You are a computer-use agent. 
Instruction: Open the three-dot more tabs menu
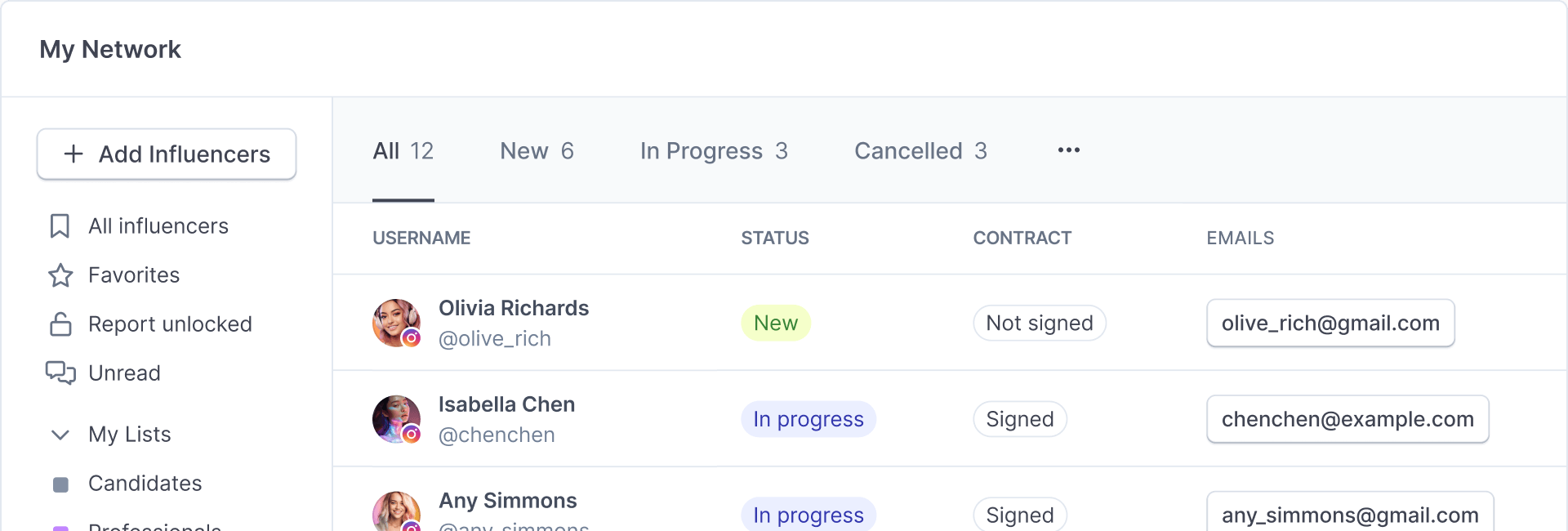pyautogui.click(x=1068, y=150)
